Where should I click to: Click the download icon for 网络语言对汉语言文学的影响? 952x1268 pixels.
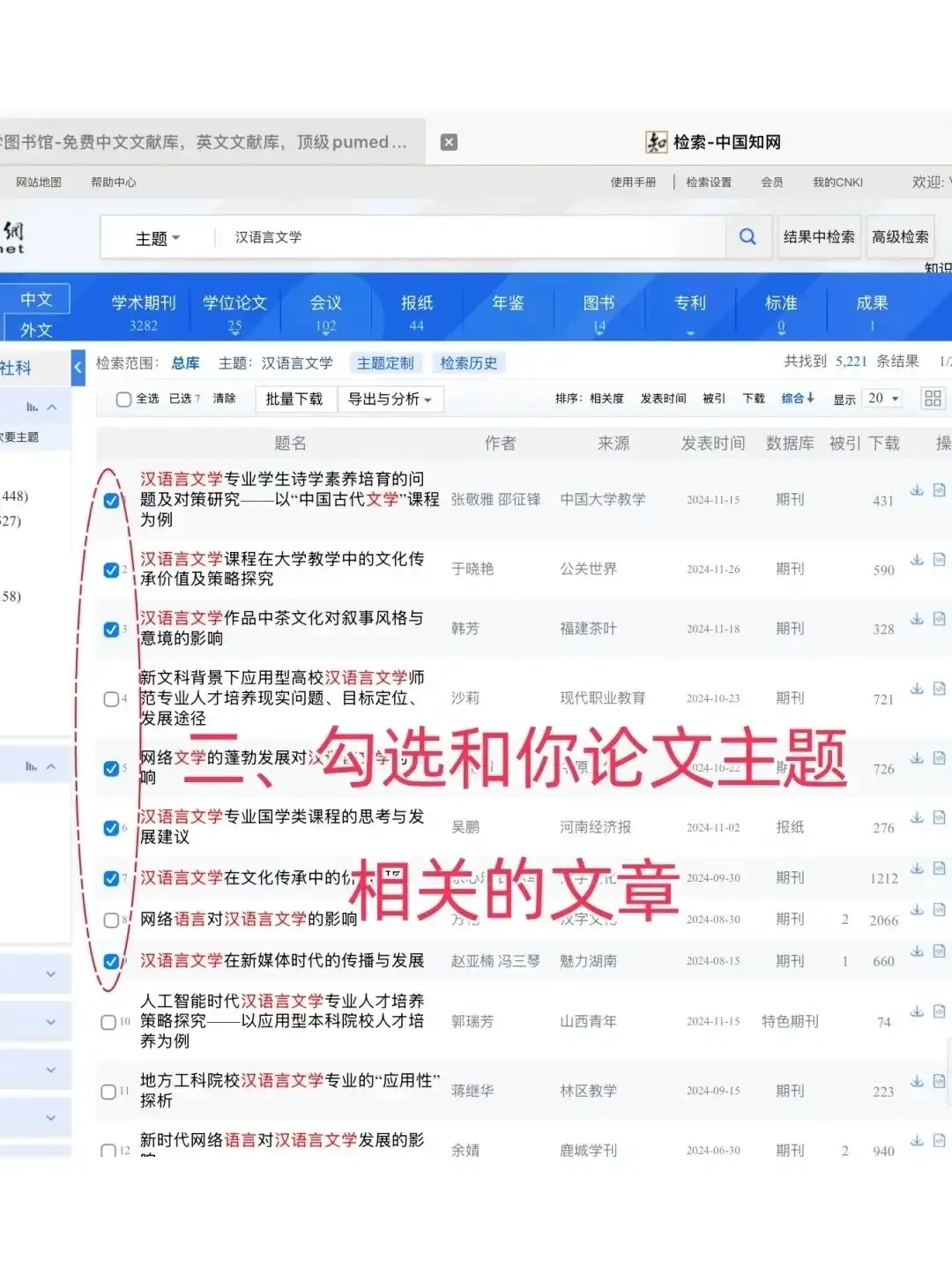(x=917, y=909)
